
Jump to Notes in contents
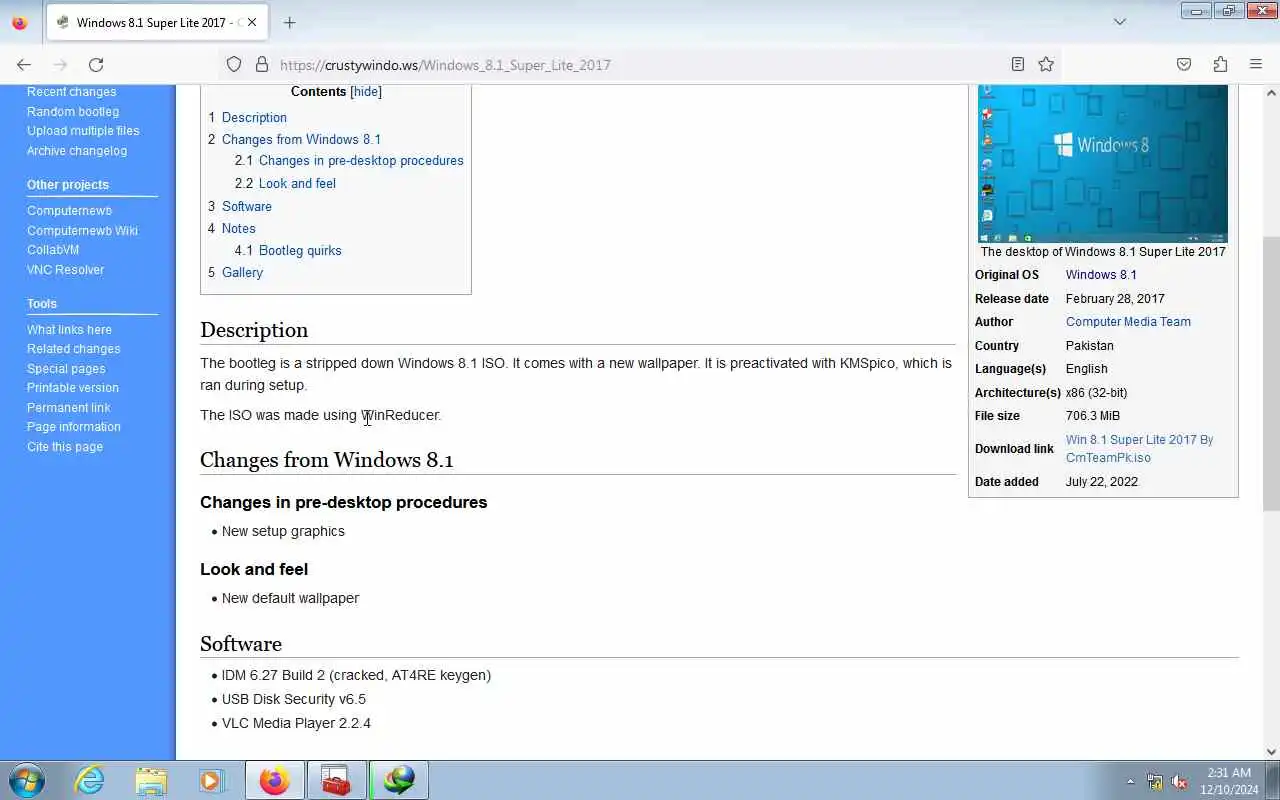click(x=239, y=228)
